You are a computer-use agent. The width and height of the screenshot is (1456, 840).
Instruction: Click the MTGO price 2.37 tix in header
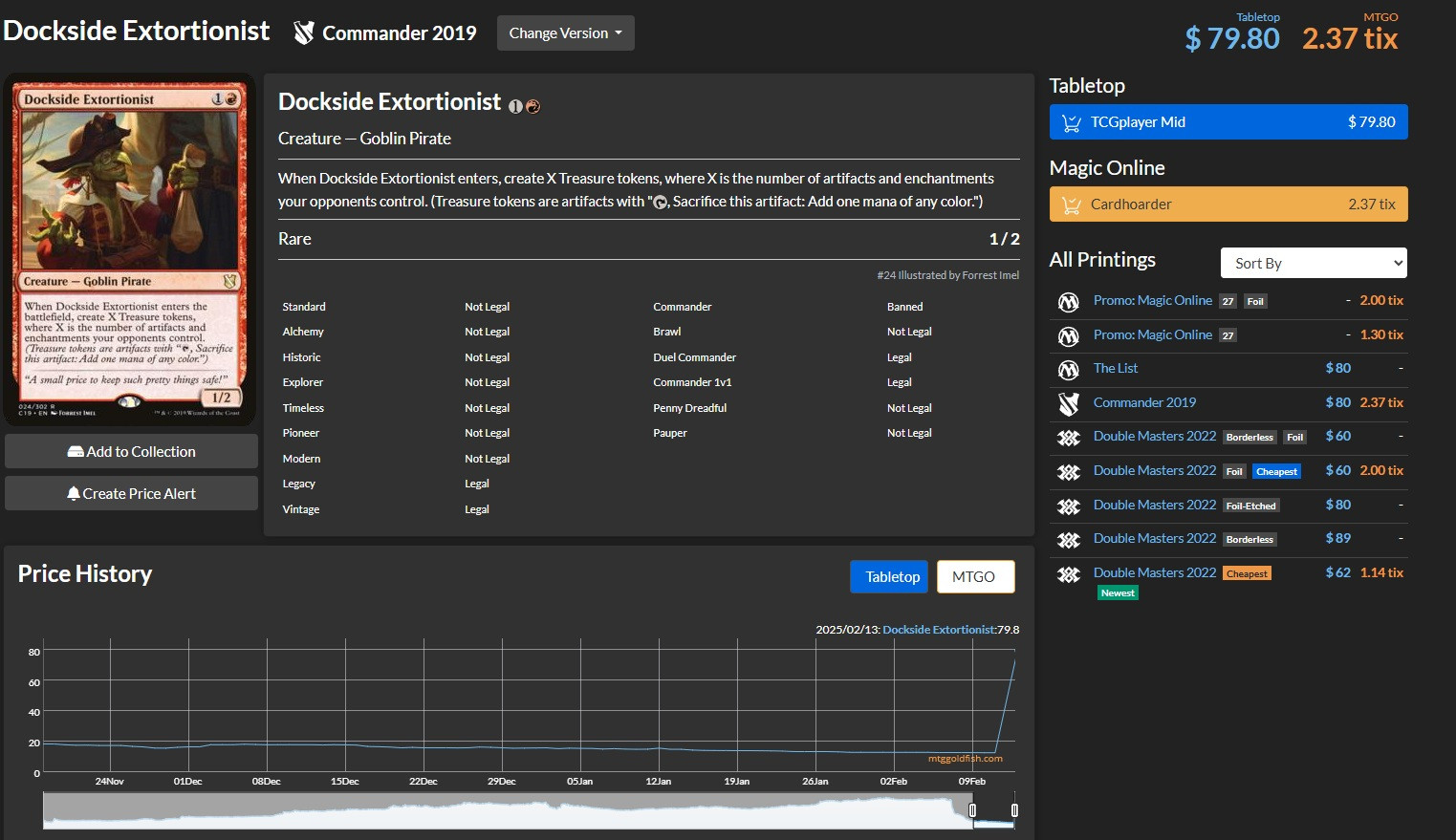(x=1350, y=38)
